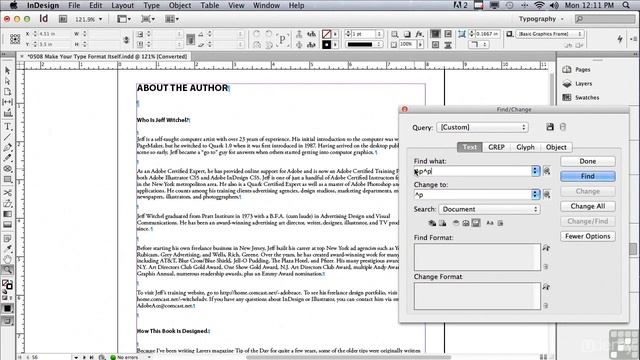Image resolution: width=640 pixels, height=360 pixels.
Task: Toggle Include Locked Layers search option
Action: click(x=432, y=223)
